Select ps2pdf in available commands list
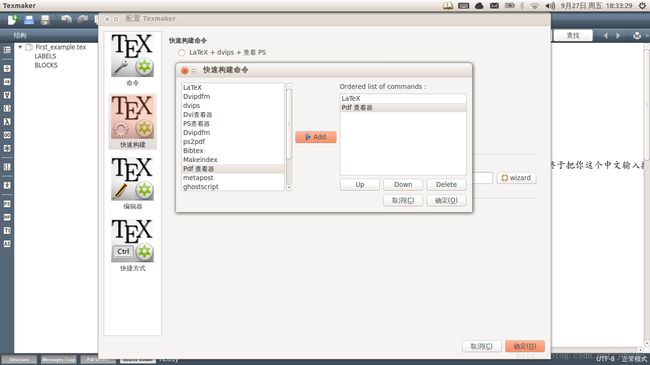The height and width of the screenshot is (365, 650). [x=233, y=141]
